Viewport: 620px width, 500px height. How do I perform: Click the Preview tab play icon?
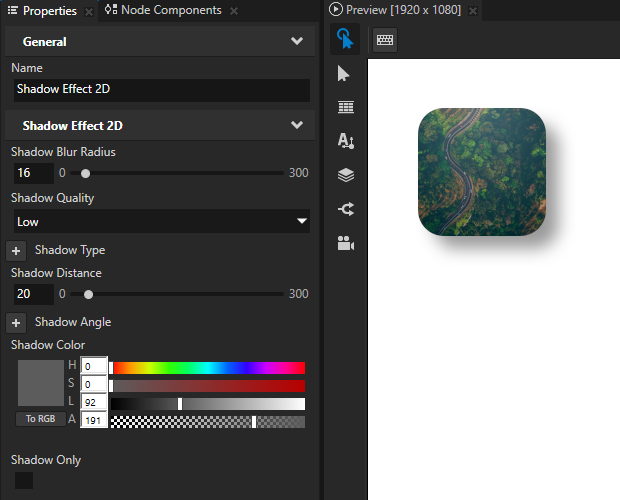coord(335,9)
